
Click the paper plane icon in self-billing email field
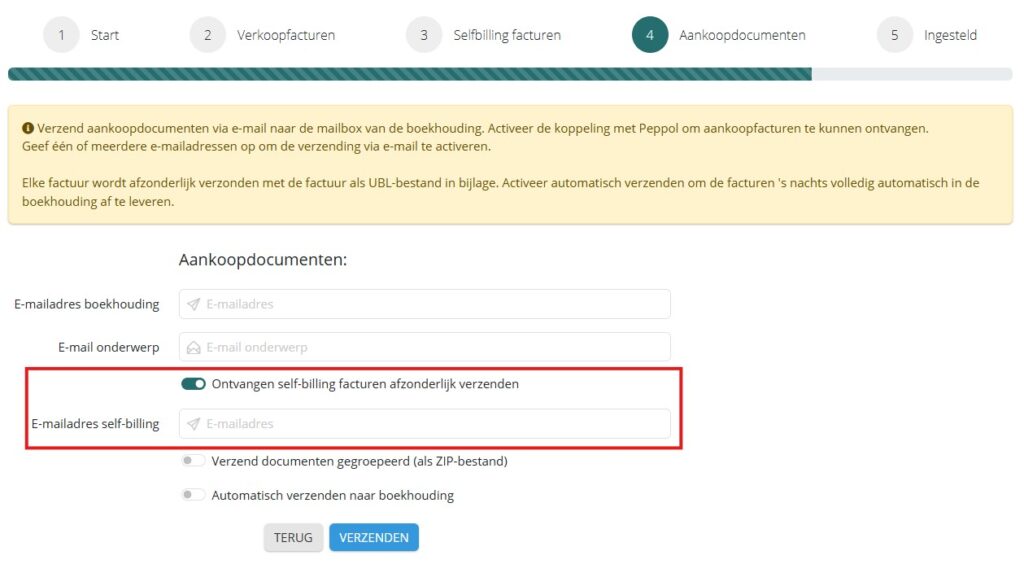(194, 424)
